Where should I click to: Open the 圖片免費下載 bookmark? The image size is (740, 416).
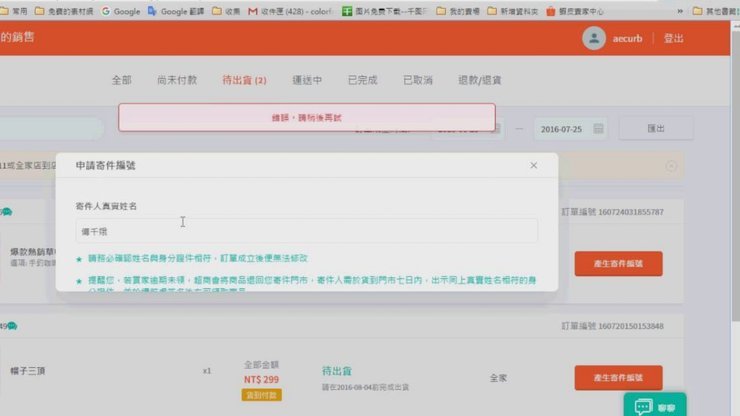[x=385, y=11]
